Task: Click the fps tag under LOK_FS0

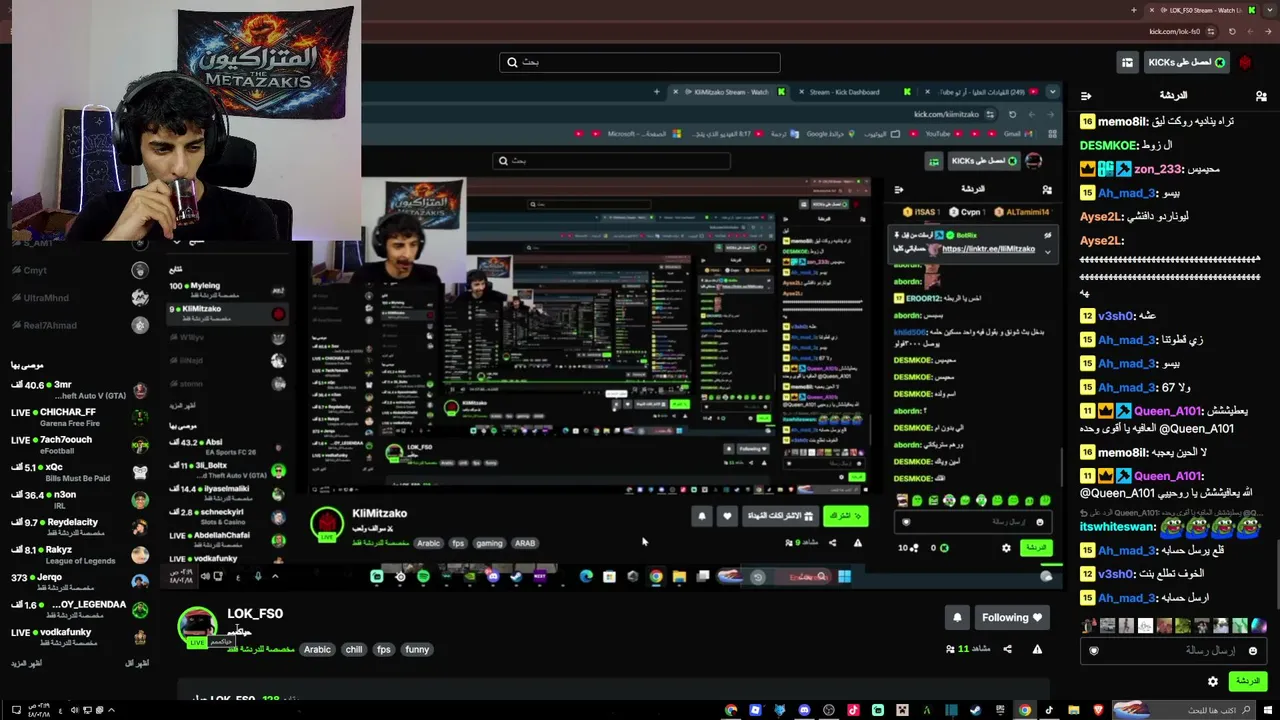Action: coord(384,649)
